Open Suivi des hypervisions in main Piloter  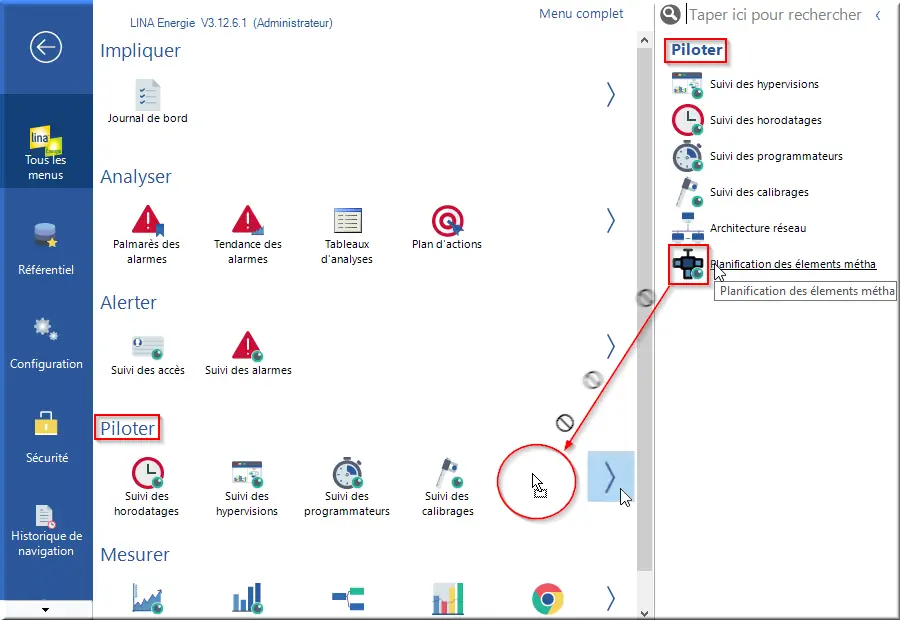(247, 487)
